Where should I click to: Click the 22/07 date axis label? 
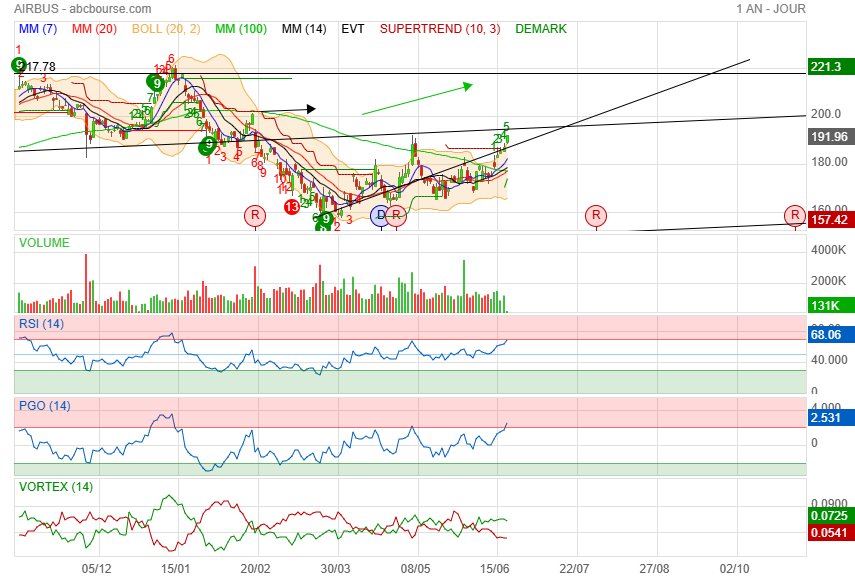(x=574, y=569)
